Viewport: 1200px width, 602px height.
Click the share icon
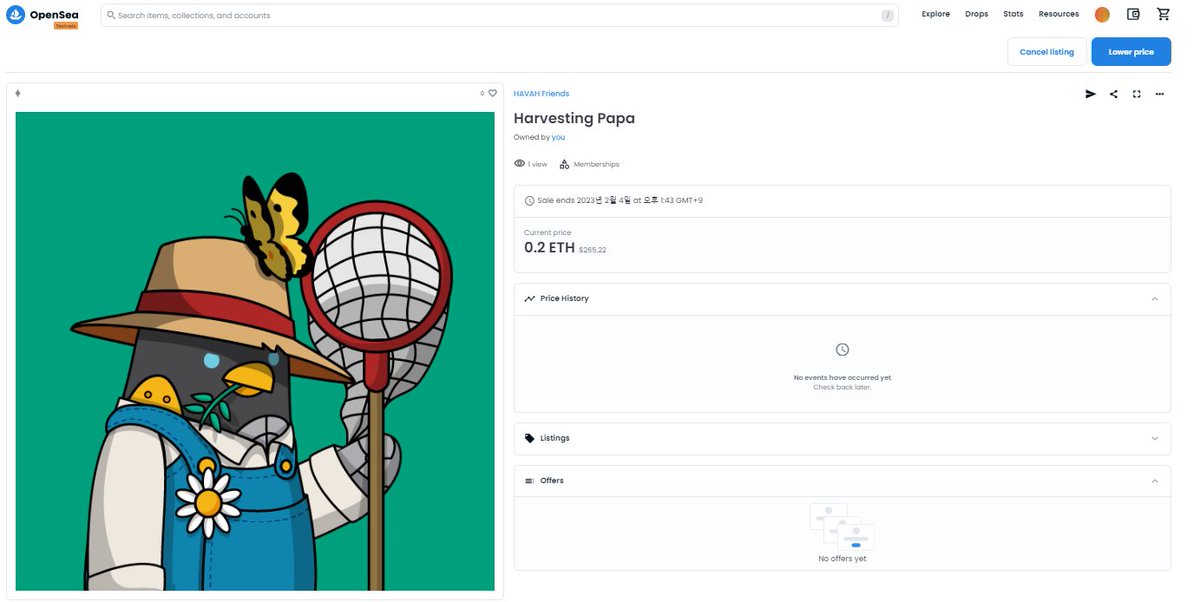[1114, 94]
